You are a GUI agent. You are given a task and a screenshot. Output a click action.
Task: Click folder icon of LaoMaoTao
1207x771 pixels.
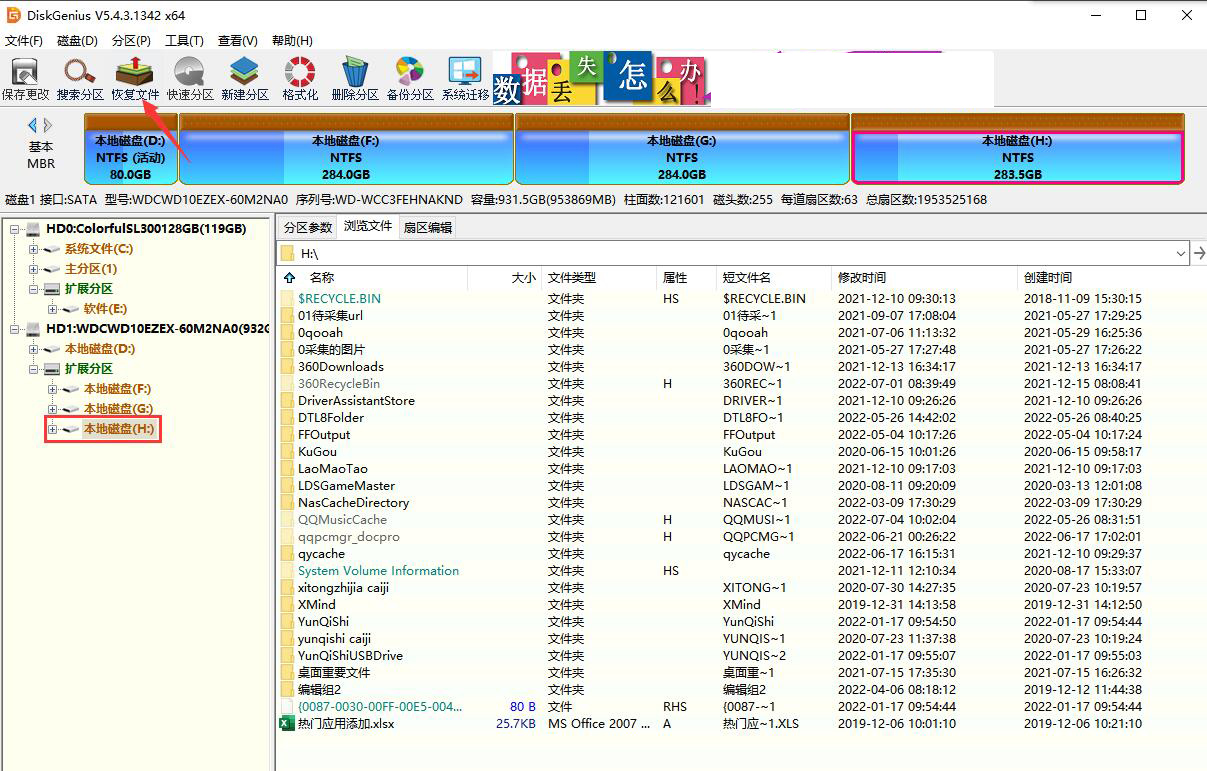[287, 469]
